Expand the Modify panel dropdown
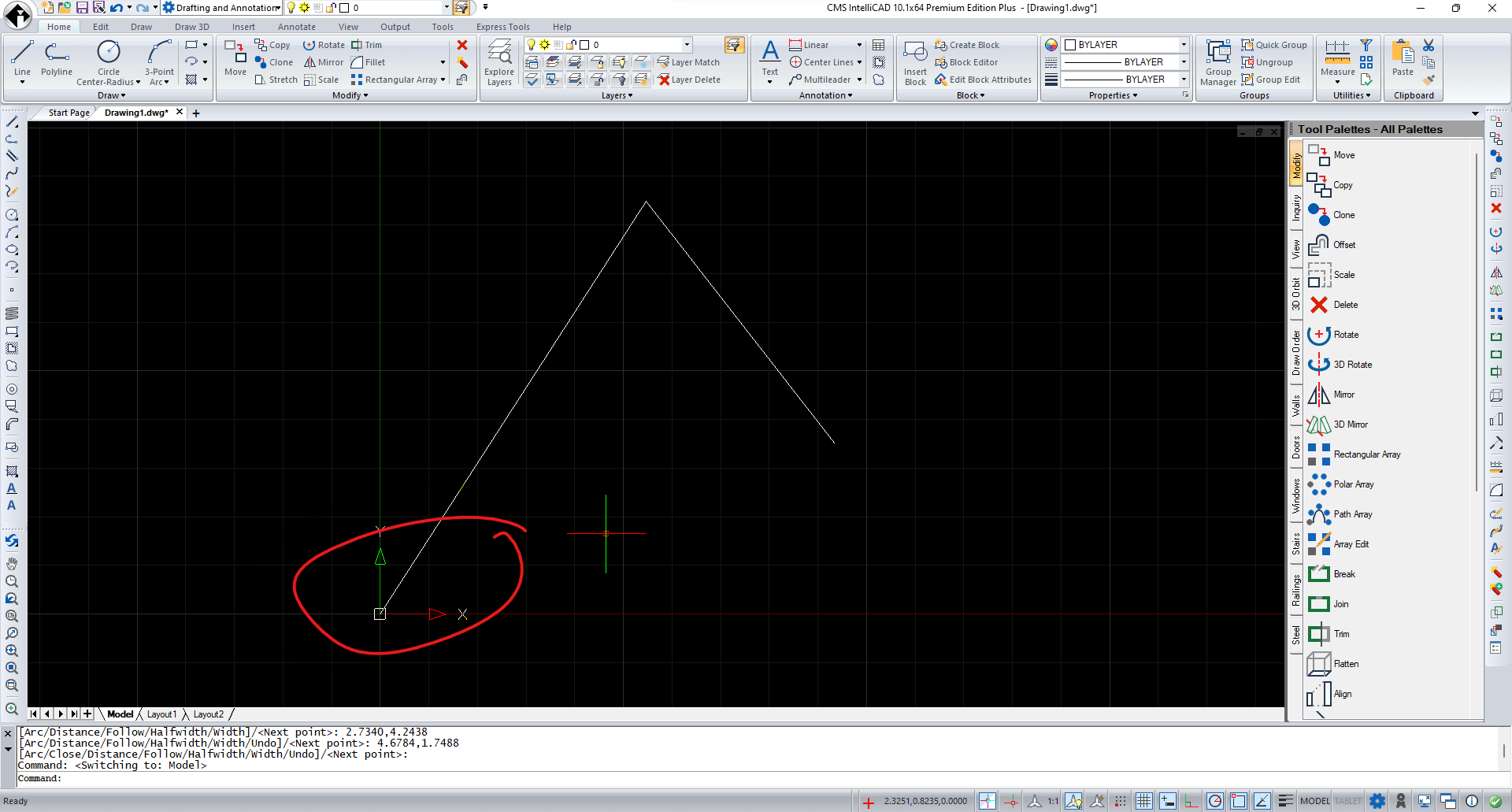Screen dimensions: 1512x812 point(350,95)
